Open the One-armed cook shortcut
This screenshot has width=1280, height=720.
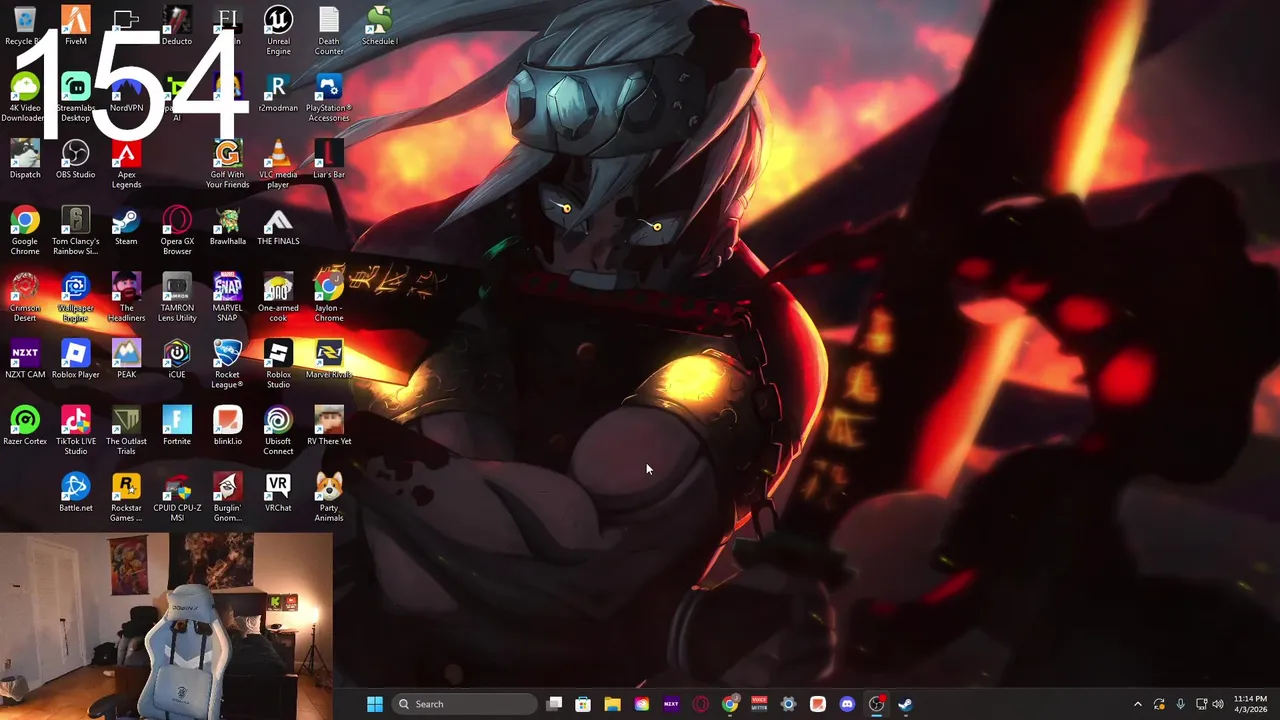[278, 298]
